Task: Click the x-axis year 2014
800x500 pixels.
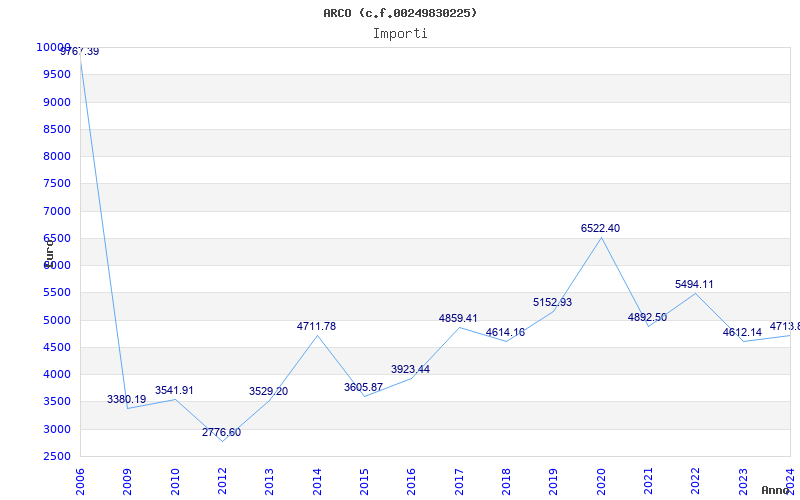Action: (x=317, y=482)
